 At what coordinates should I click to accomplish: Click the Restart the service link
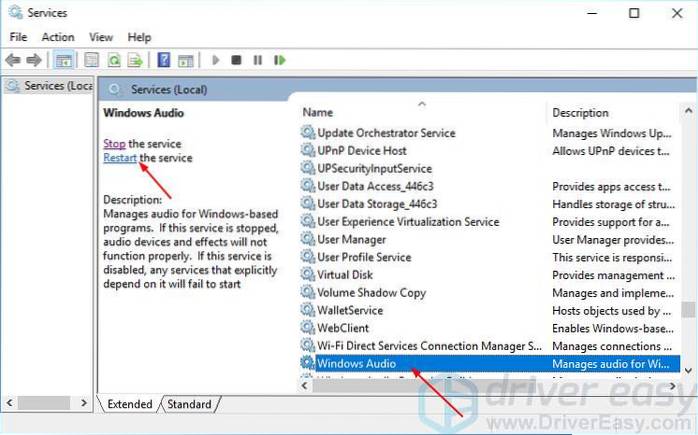[x=120, y=158]
